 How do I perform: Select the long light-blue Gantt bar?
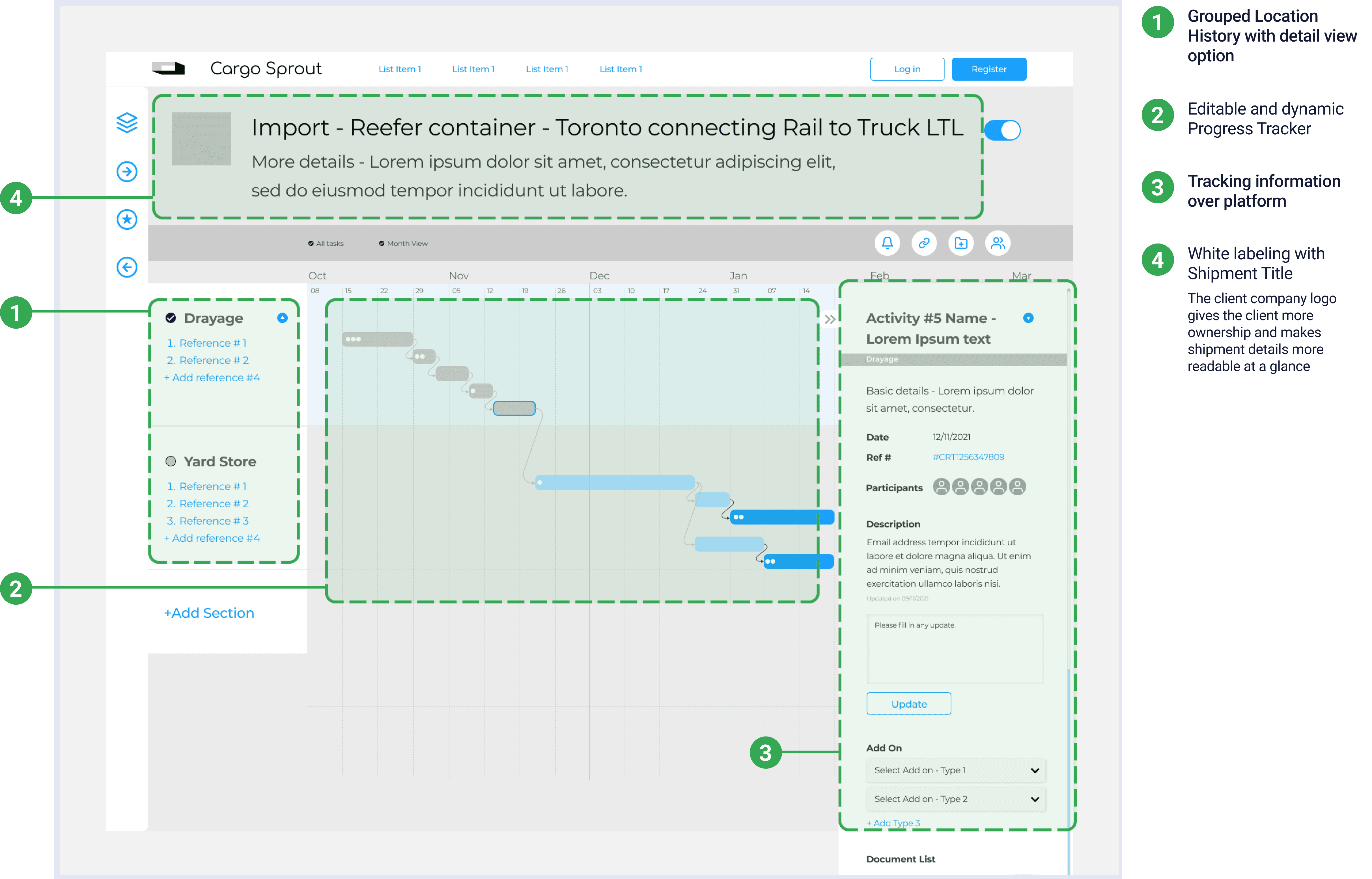pos(615,483)
